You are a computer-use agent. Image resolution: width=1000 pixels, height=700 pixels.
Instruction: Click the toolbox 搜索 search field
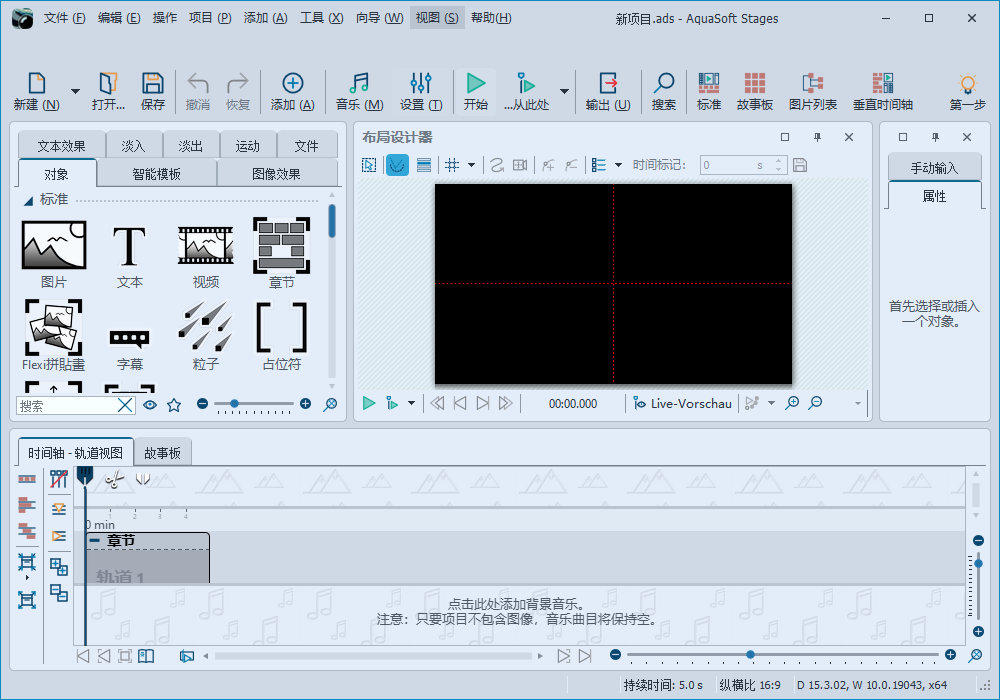(x=67, y=405)
